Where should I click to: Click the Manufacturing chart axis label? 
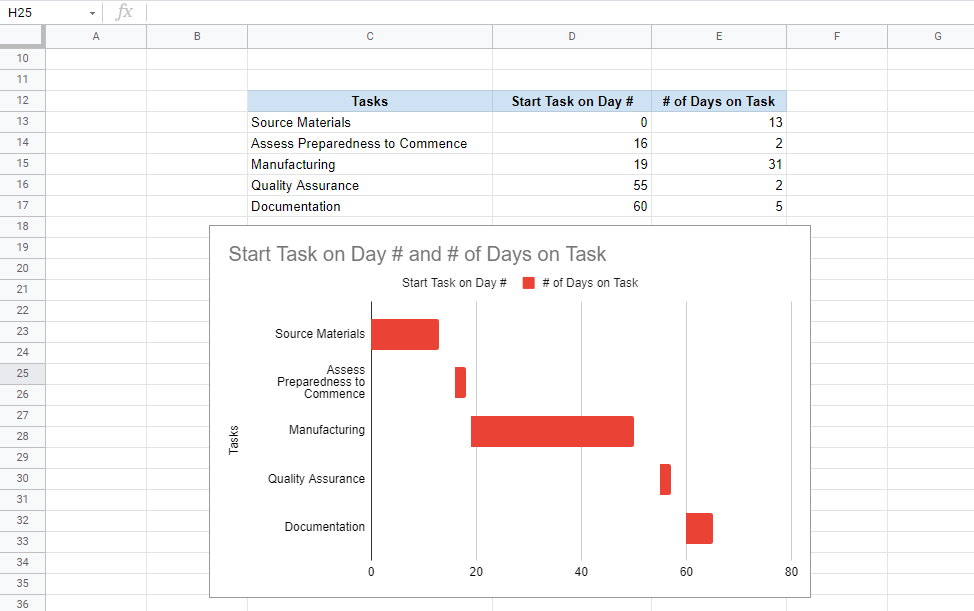pyautogui.click(x=327, y=430)
